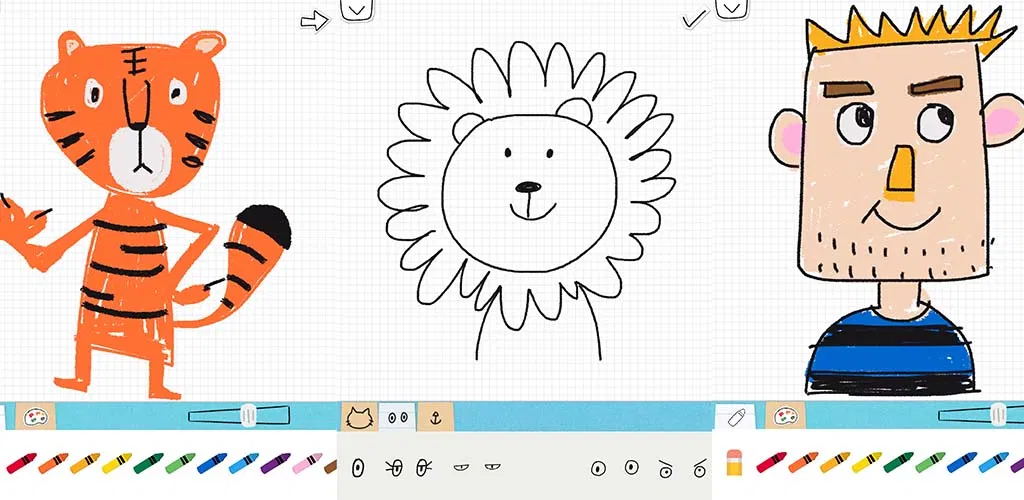Adjust brush size slider handle in the tiger panel
Screen dimensions: 1024x500
[x=248, y=415]
